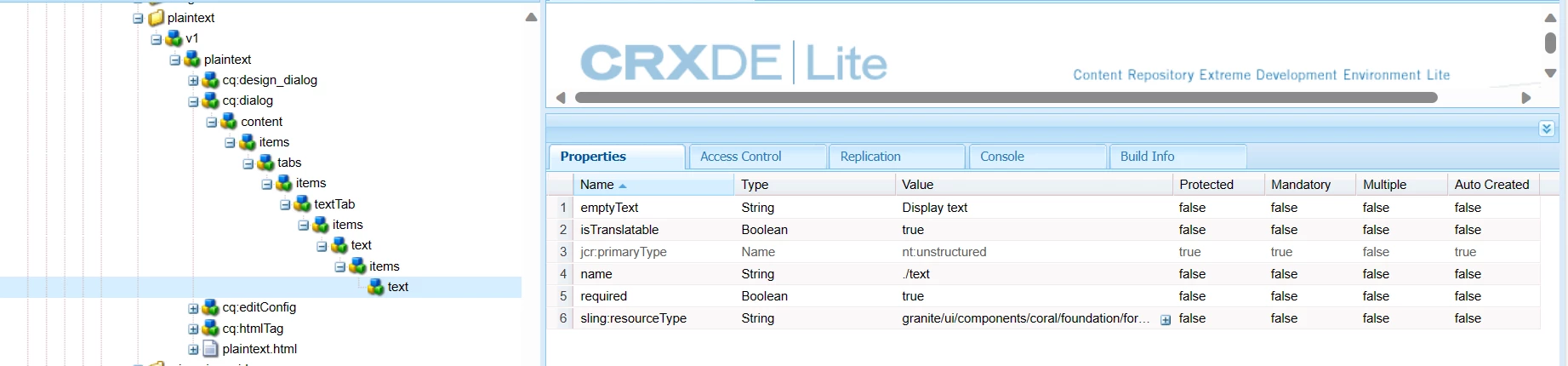The image size is (1568, 366).
Task: Click the textTab node icon
Action: 303,204
